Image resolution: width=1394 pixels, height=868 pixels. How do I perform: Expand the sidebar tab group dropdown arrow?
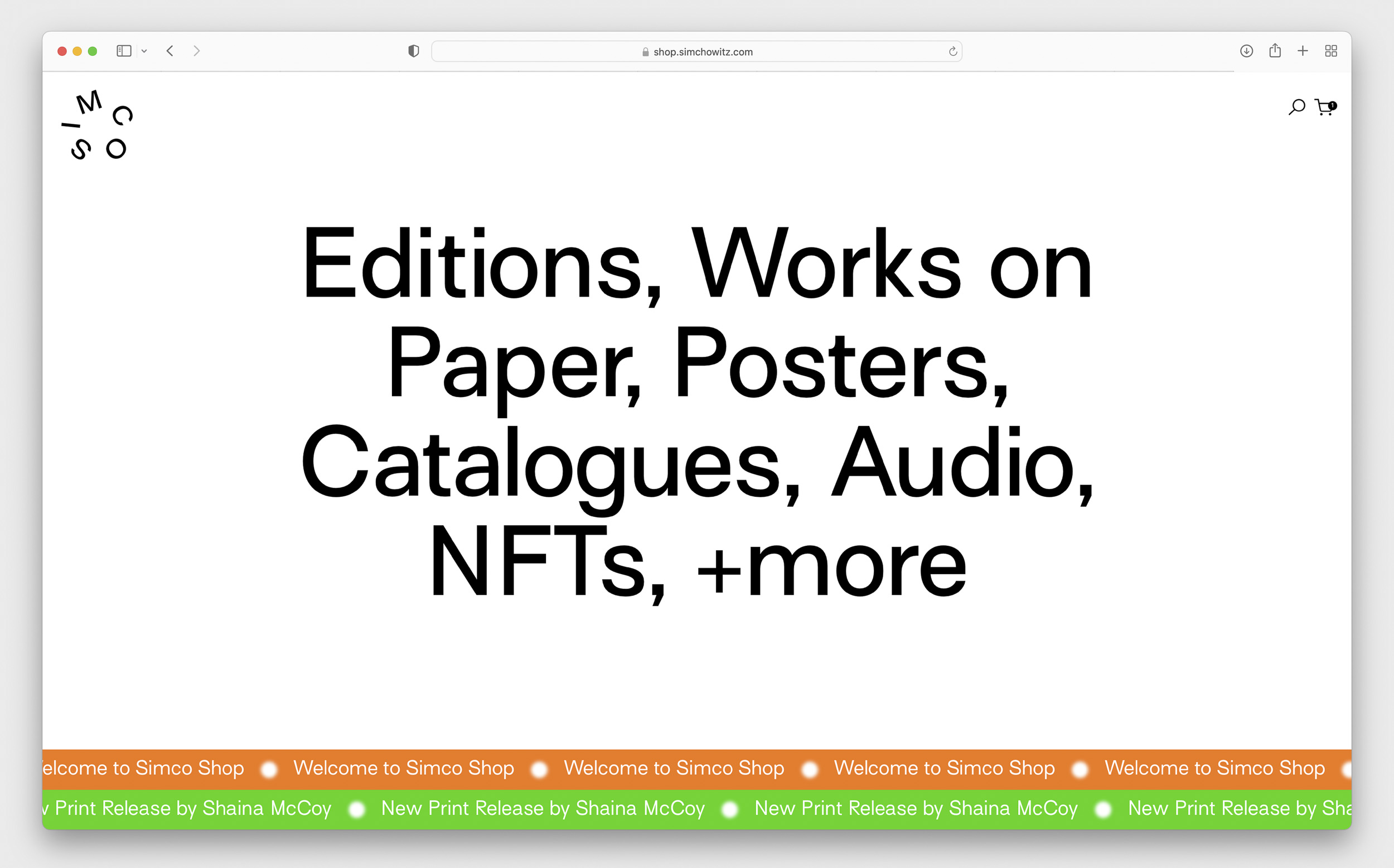pyautogui.click(x=144, y=51)
